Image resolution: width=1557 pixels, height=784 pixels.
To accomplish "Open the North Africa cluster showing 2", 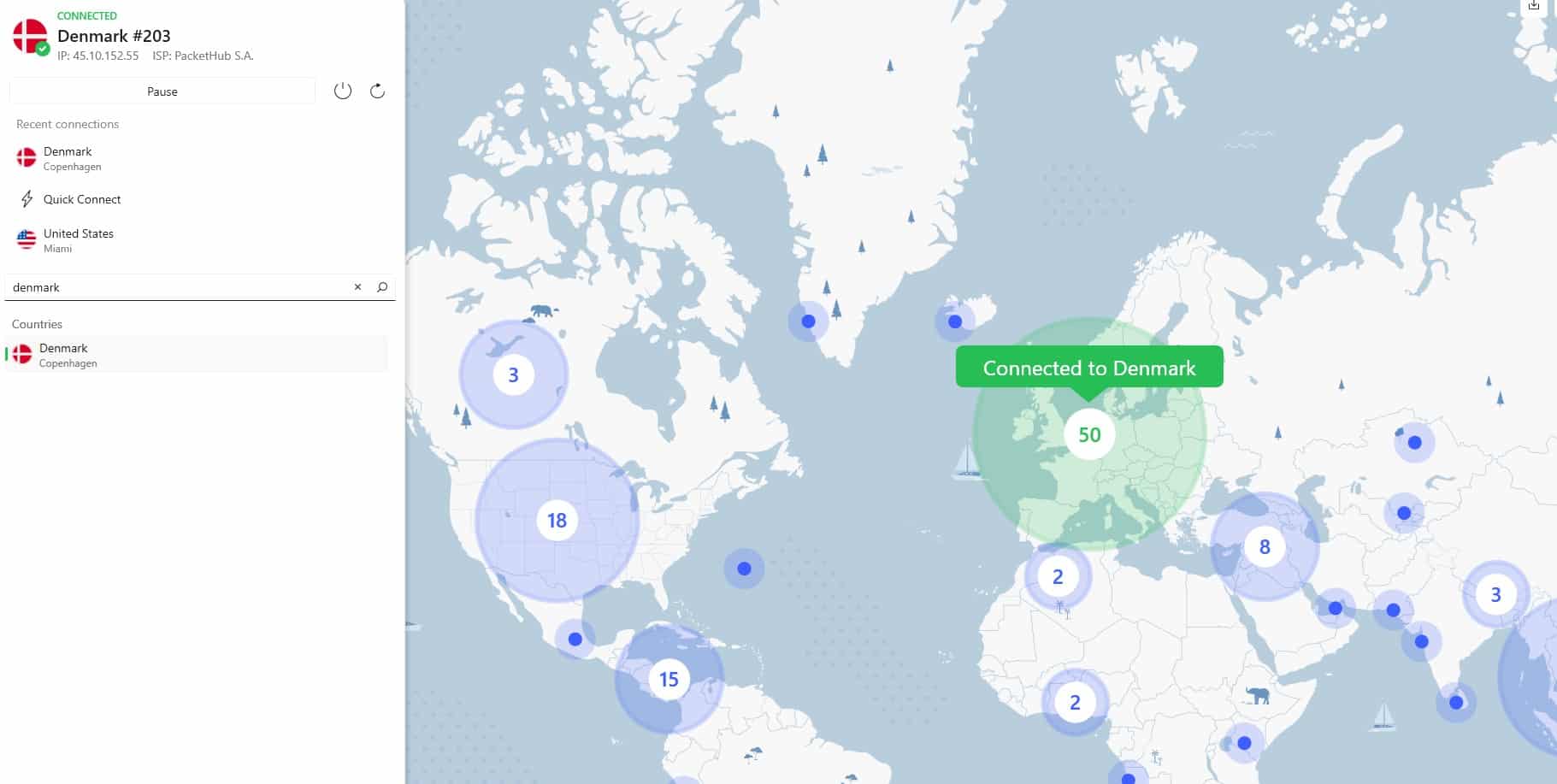I will tap(1058, 576).
